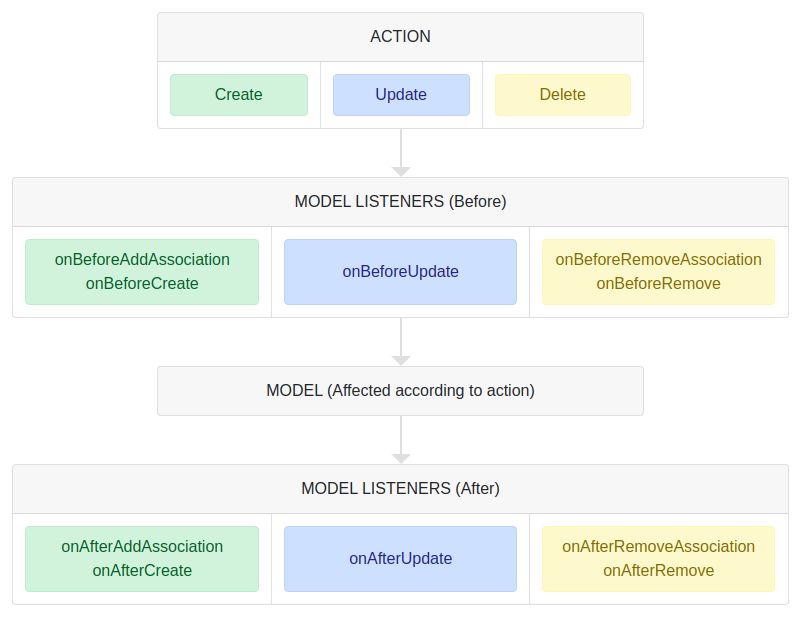The image size is (802, 618).
Task: Select the blue Update action box
Action: [401, 95]
